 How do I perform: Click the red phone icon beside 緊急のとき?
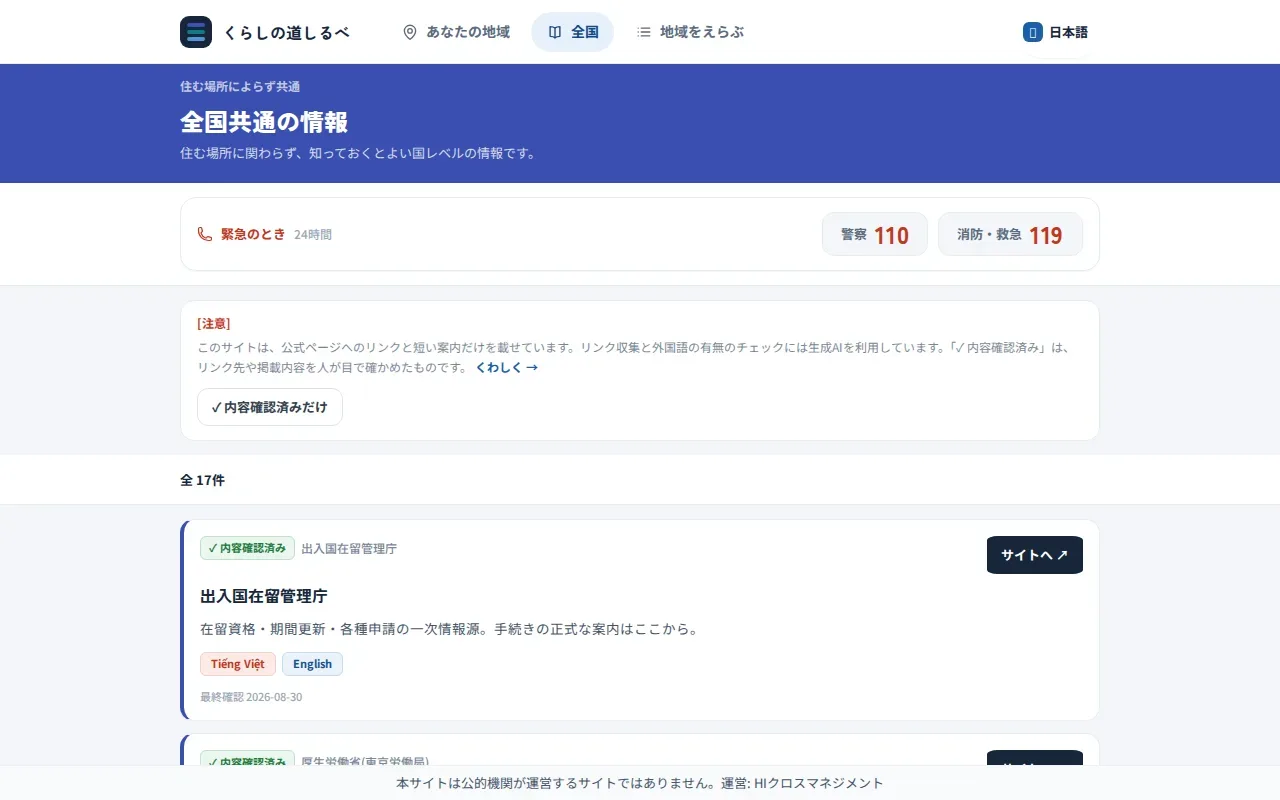point(205,234)
